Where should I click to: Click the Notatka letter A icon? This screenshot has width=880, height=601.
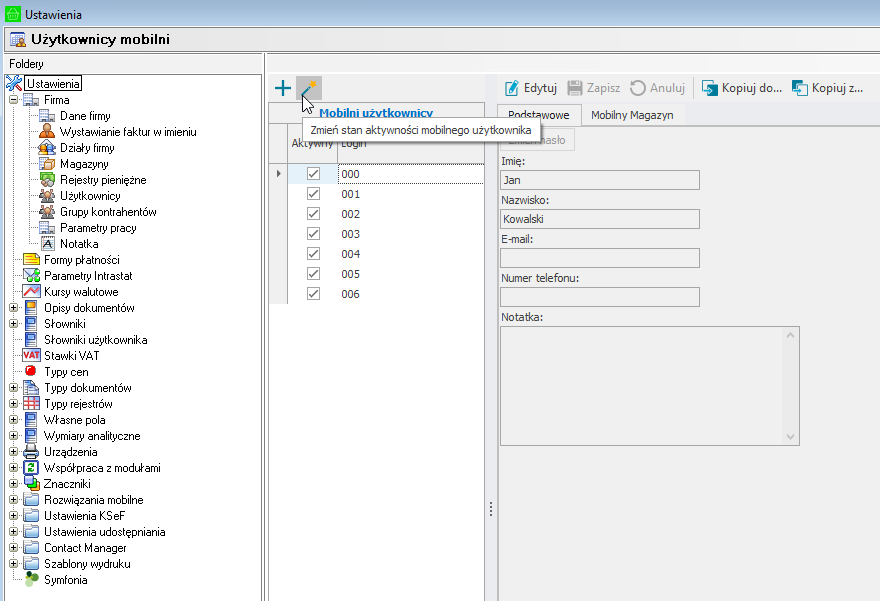coord(48,244)
